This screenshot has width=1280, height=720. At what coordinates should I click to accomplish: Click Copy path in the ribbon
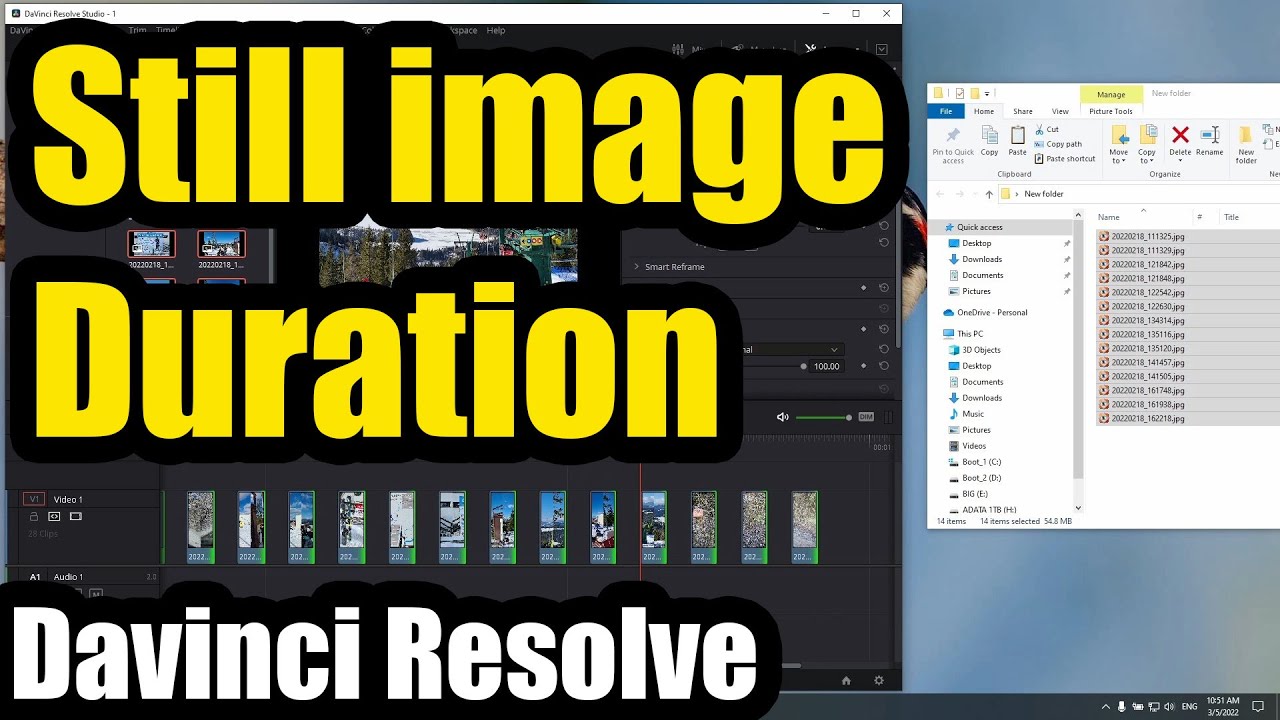pyautogui.click(x=1058, y=144)
